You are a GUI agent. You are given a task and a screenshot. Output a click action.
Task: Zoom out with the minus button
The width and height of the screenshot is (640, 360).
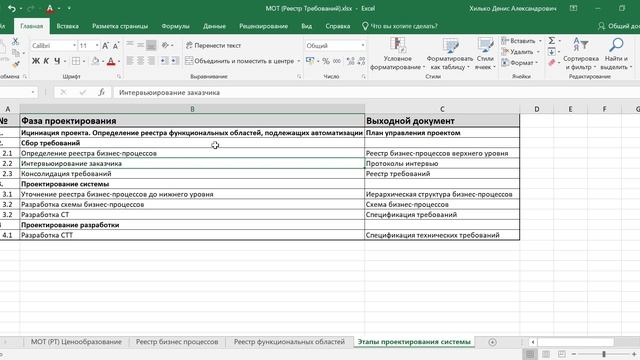[x=573, y=354]
